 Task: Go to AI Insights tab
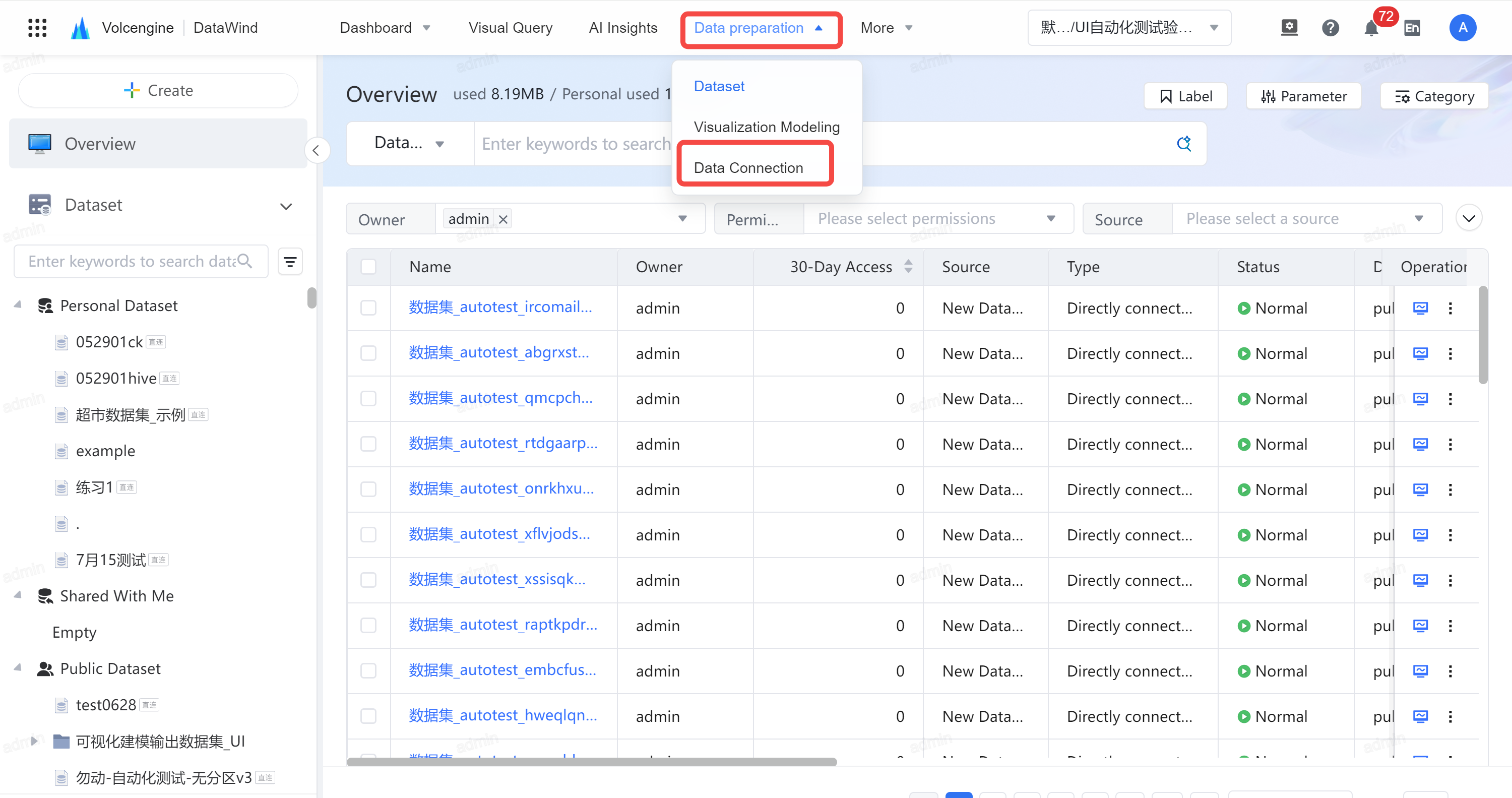623,28
